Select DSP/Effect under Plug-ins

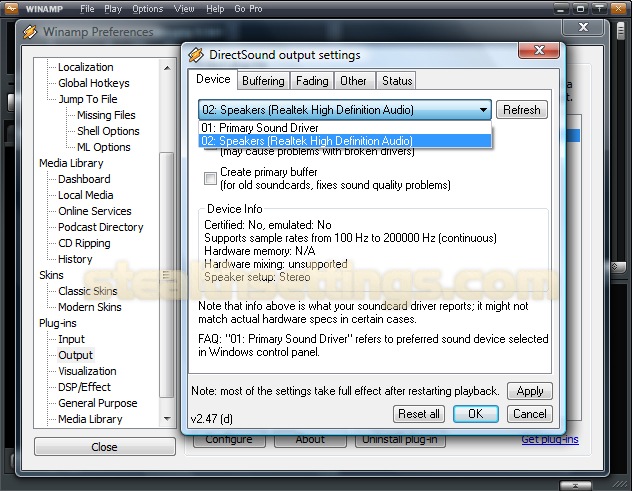pos(84,387)
